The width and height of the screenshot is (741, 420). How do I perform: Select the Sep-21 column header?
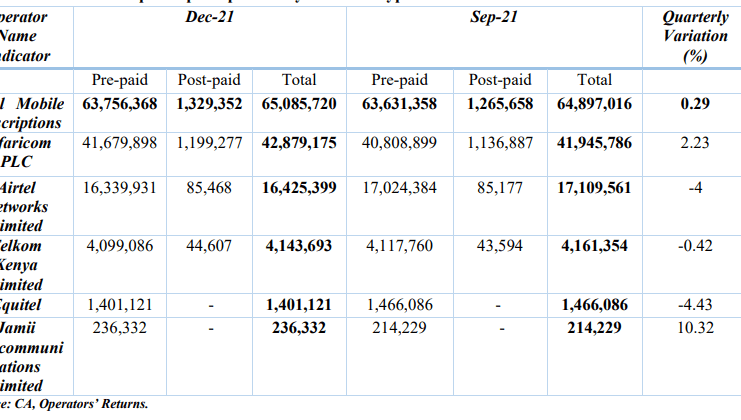(x=494, y=17)
